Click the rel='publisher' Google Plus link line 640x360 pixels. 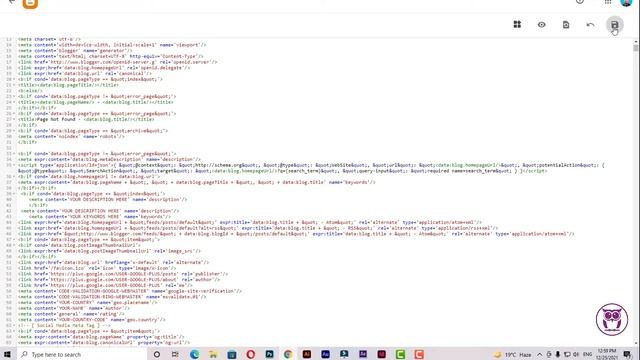(x=122, y=273)
